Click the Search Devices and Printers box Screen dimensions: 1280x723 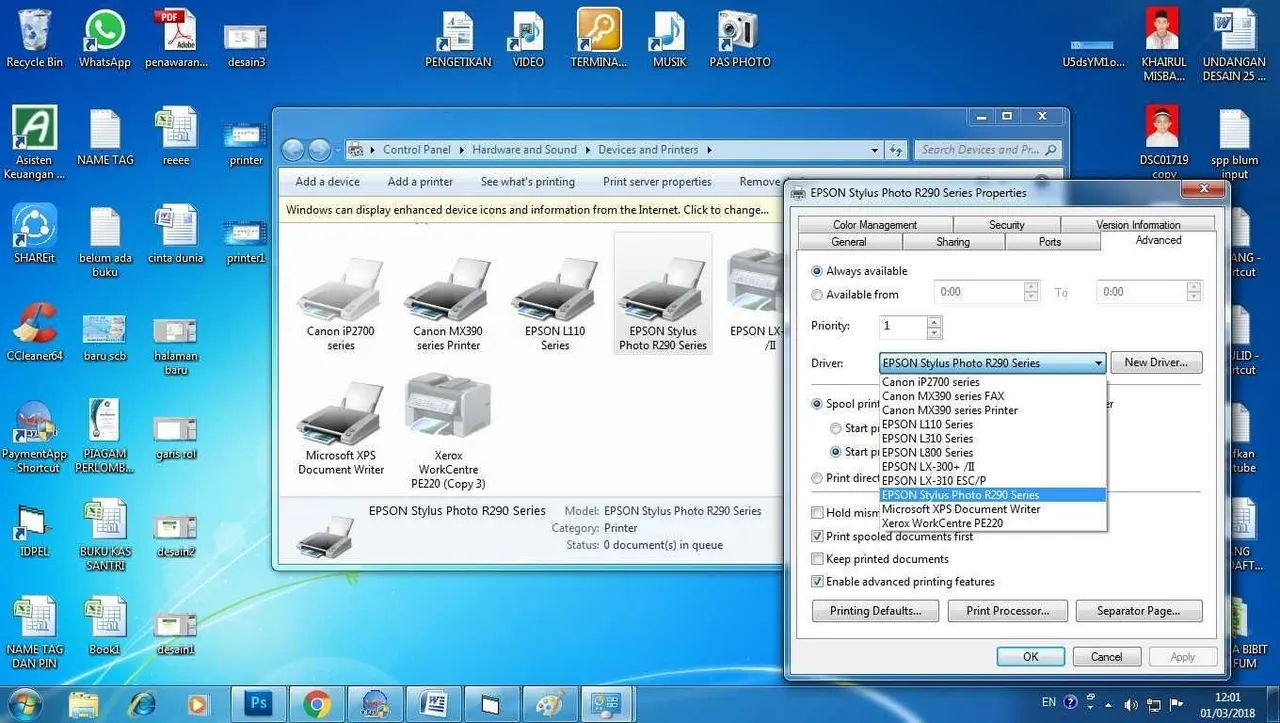[x=987, y=150]
